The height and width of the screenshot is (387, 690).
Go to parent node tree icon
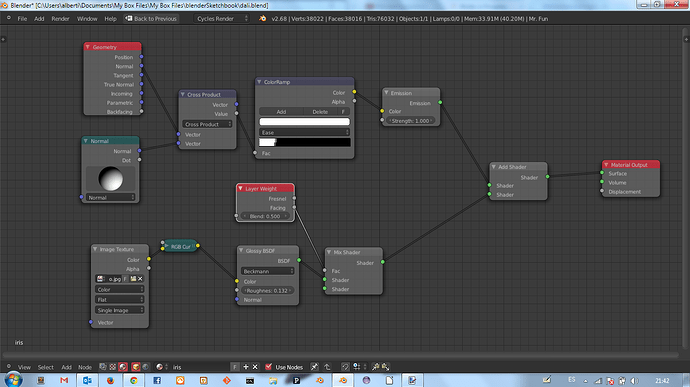327,367
